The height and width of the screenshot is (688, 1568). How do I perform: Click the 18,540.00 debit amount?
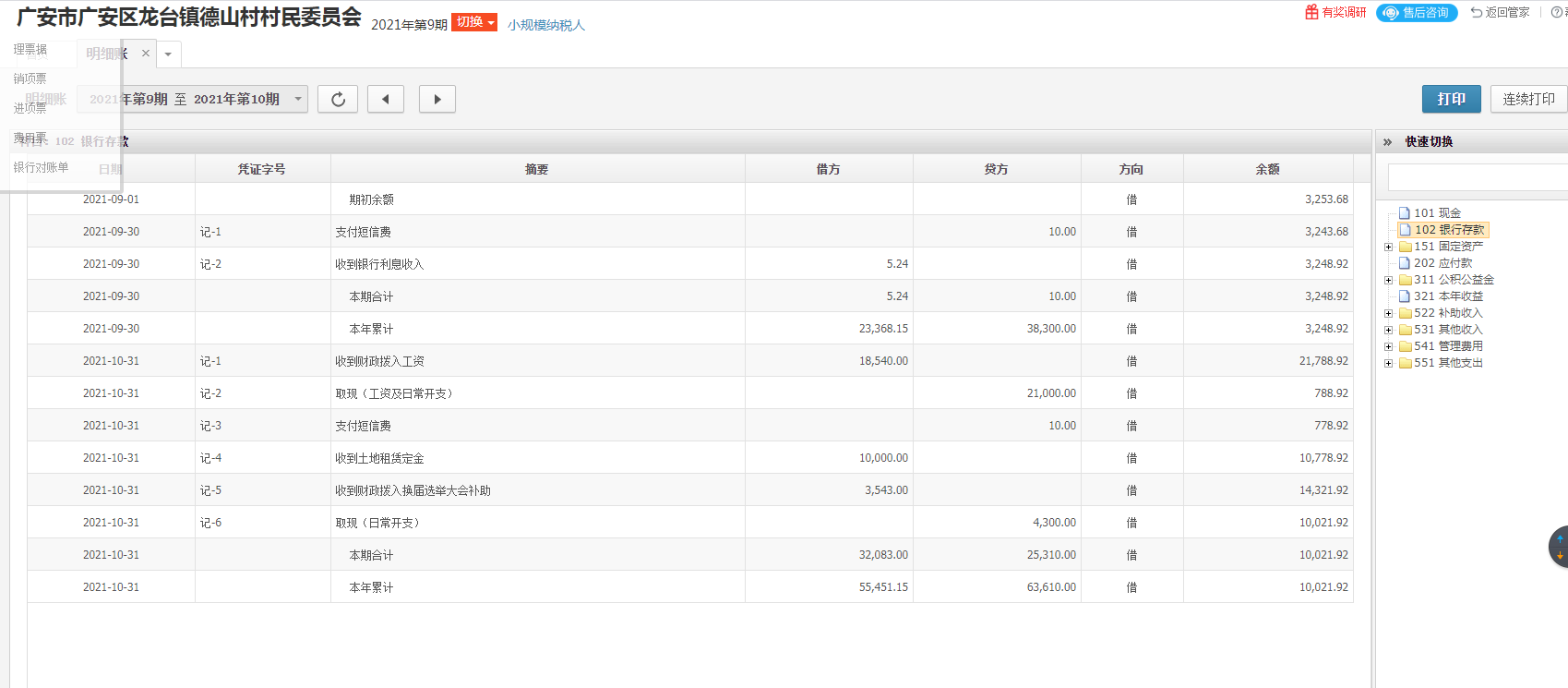point(883,361)
